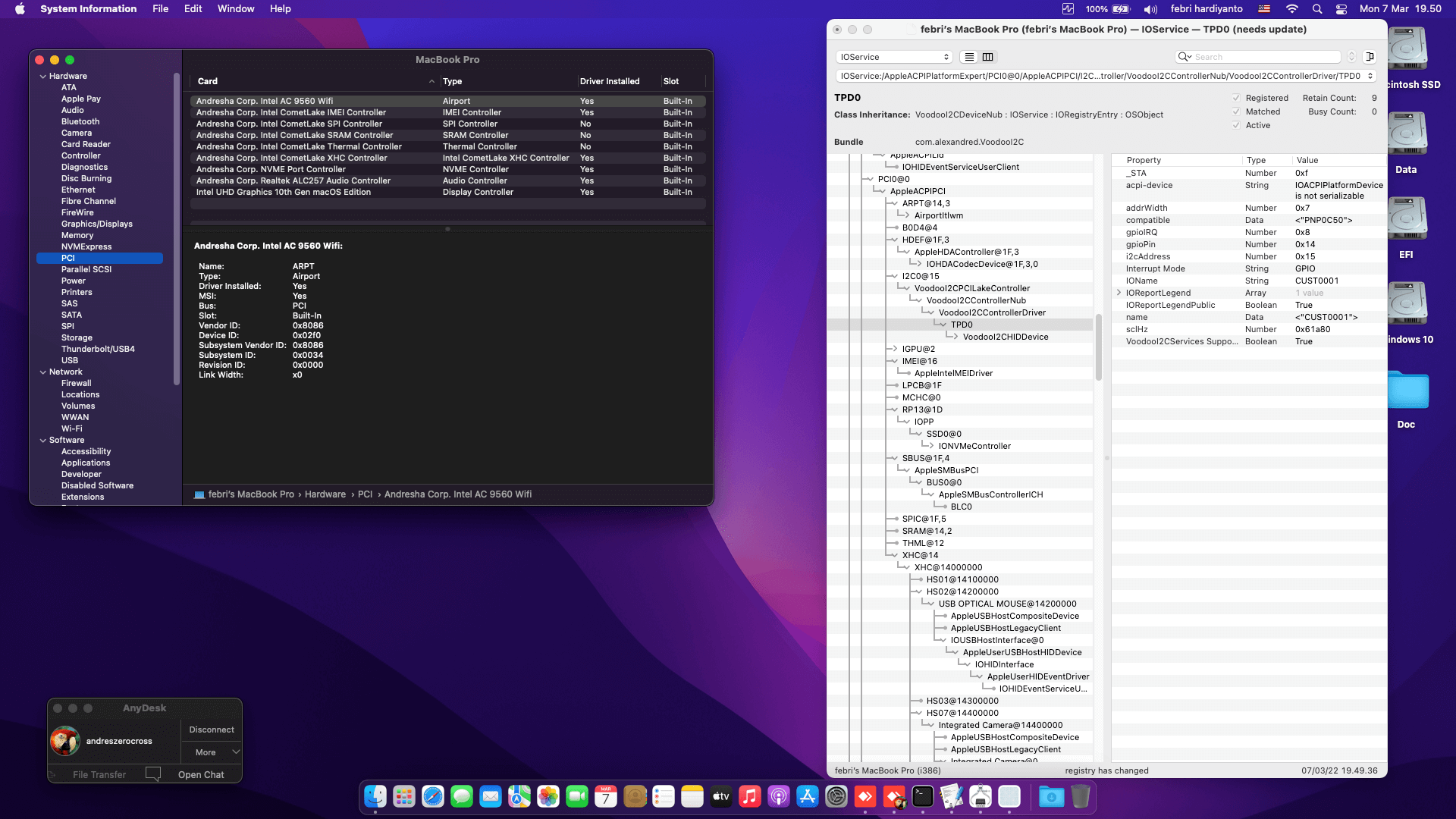The width and height of the screenshot is (1456, 819).
Task: Launch Safari from the Dock
Action: (x=433, y=796)
